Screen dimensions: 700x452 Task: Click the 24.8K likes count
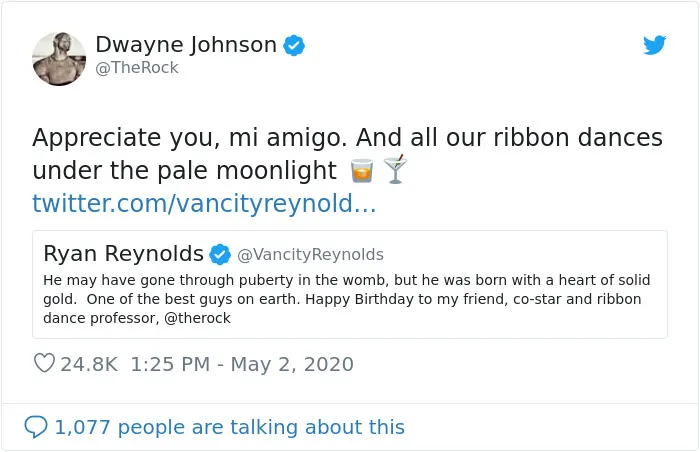pos(89,364)
